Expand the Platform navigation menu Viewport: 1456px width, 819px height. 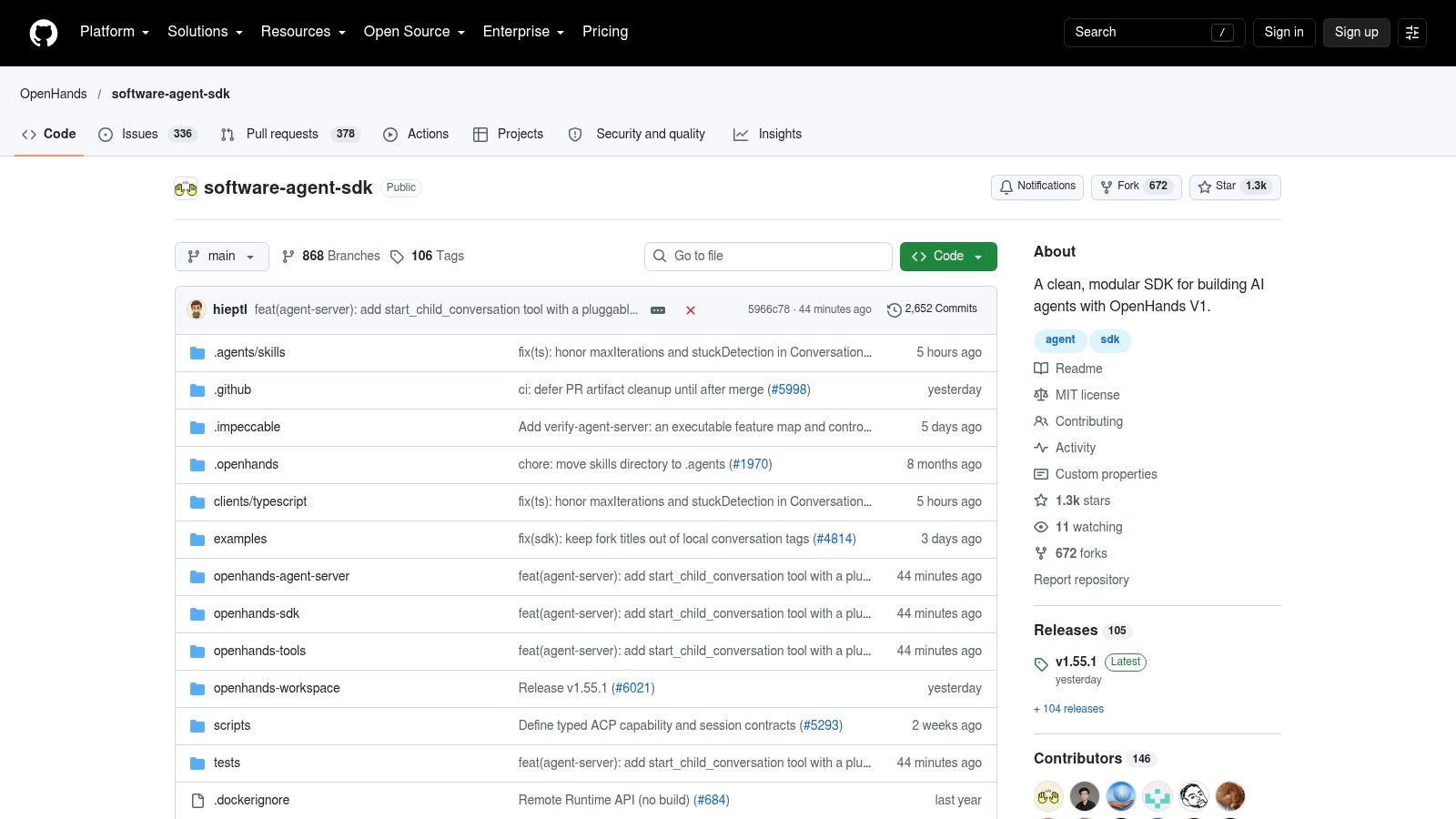[x=115, y=32]
